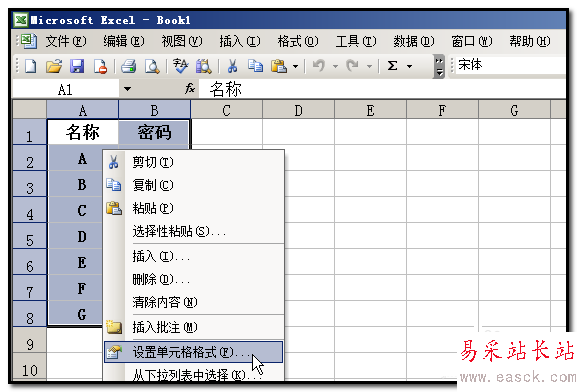Open the 编辑(E) menu
This screenshot has height=392, width=577.
(x=124, y=41)
